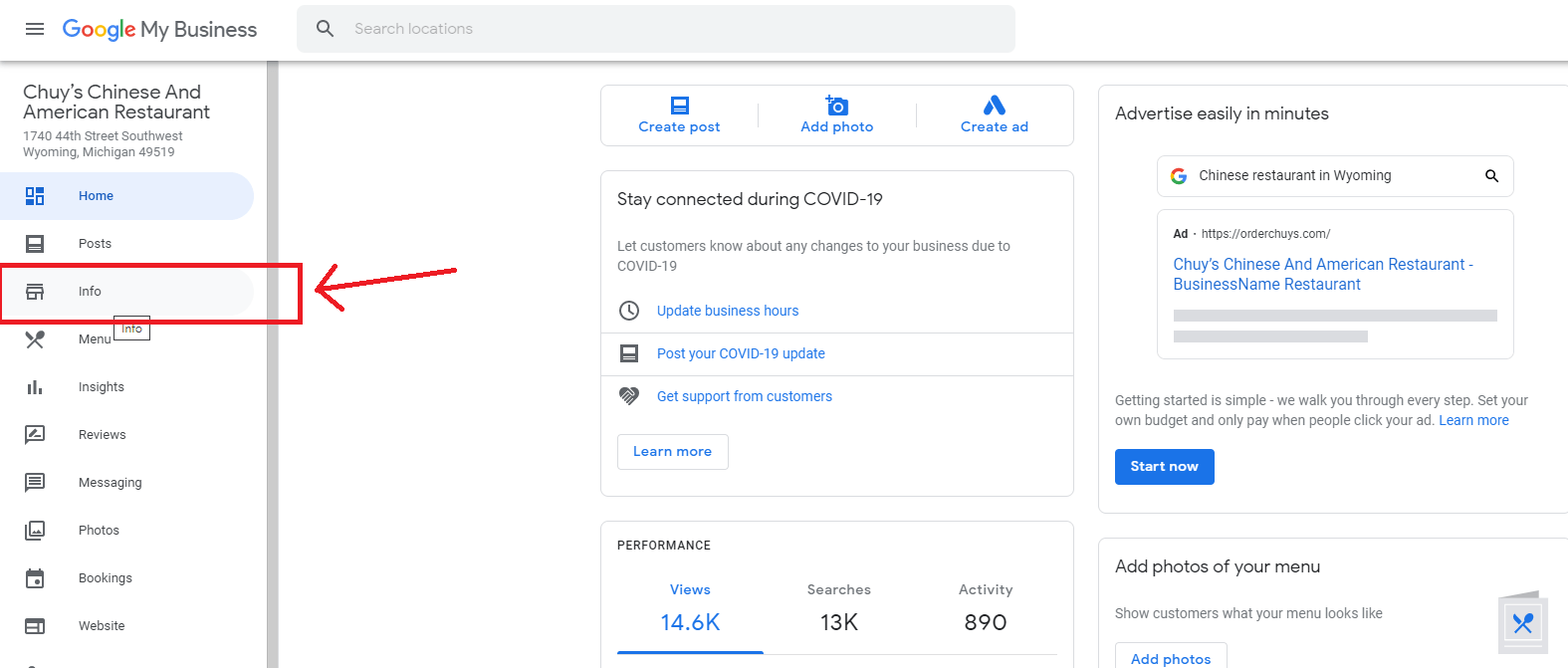Click the Bookings calendar icon
This screenshot has height=668, width=1568.
point(35,578)
